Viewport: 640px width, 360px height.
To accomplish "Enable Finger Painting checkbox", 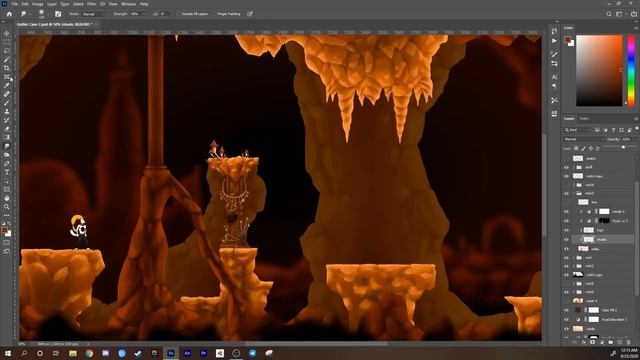I will click(x=215, y=14).
